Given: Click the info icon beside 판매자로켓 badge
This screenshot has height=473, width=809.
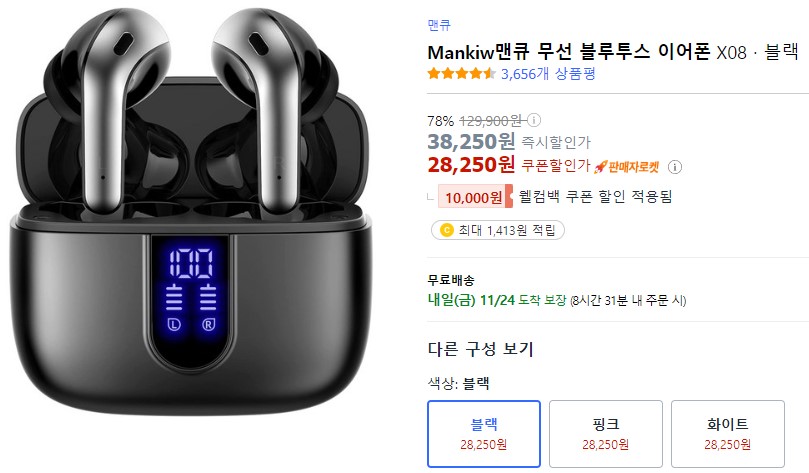Looking at the screenshot, I should [x=675, y=167].
